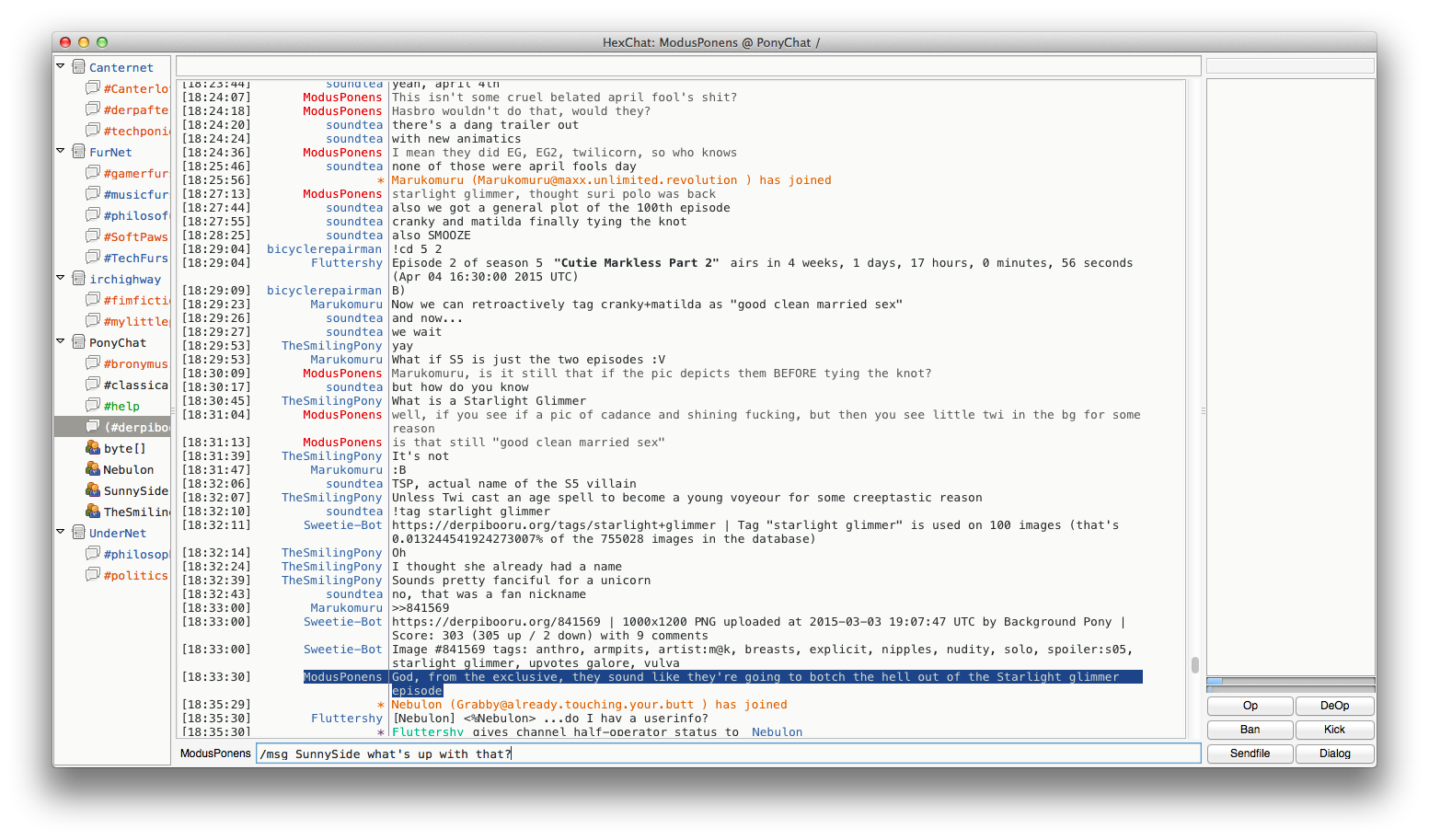Select the PonyChat server icon
The width and height of the screenshot is (1429, 840).
(79, 341)
